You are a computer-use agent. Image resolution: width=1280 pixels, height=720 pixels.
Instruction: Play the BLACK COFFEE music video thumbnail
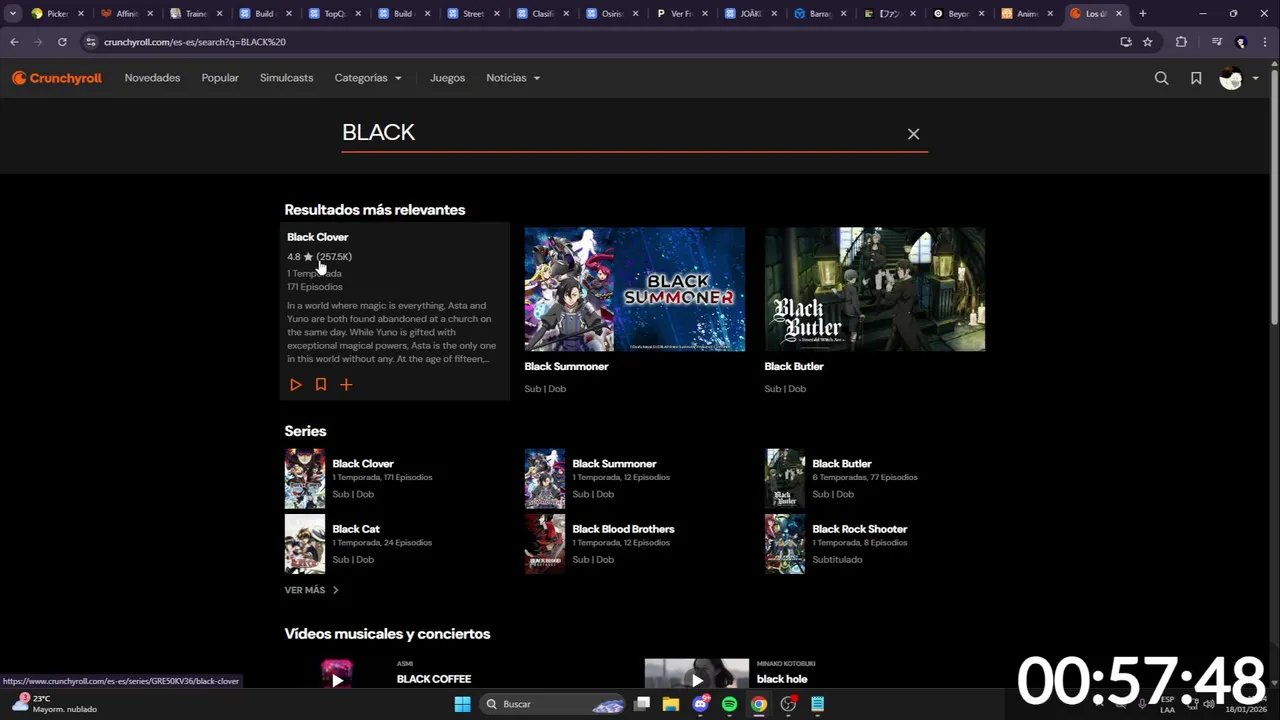(337, 675)
